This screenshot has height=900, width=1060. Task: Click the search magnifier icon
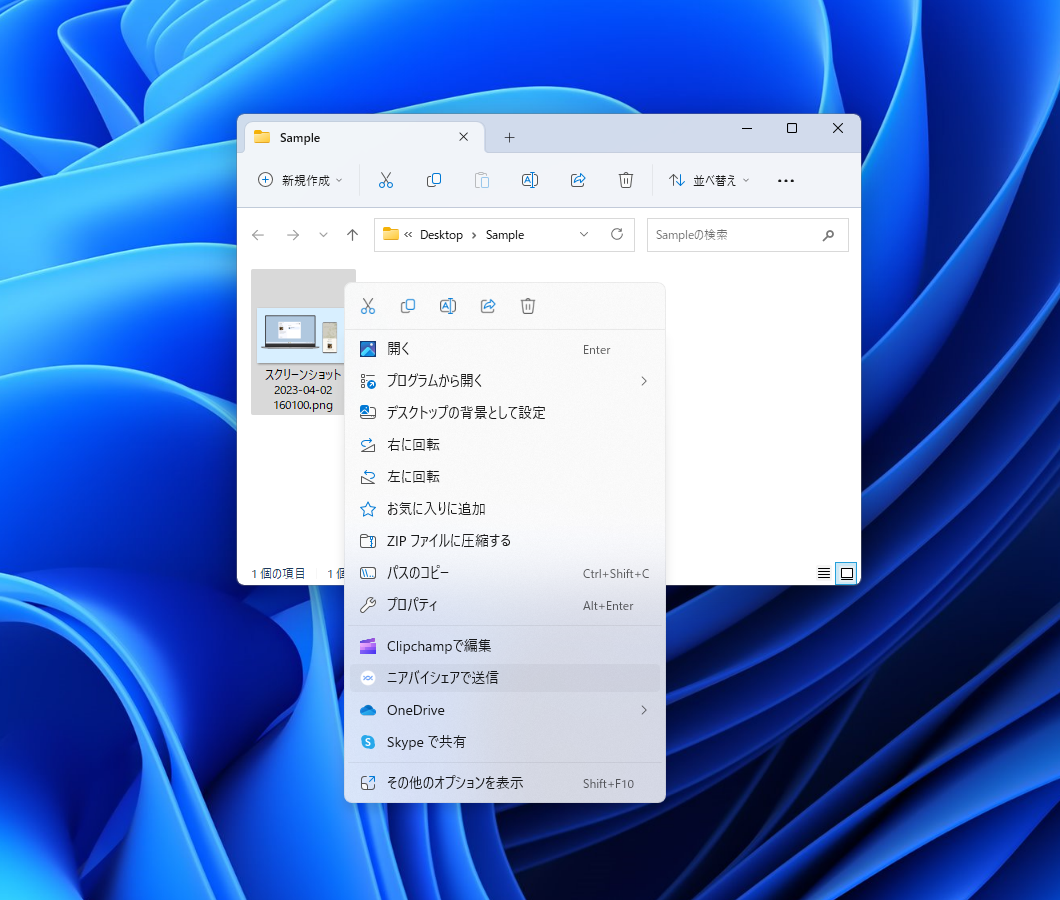(x=828, y=235)
